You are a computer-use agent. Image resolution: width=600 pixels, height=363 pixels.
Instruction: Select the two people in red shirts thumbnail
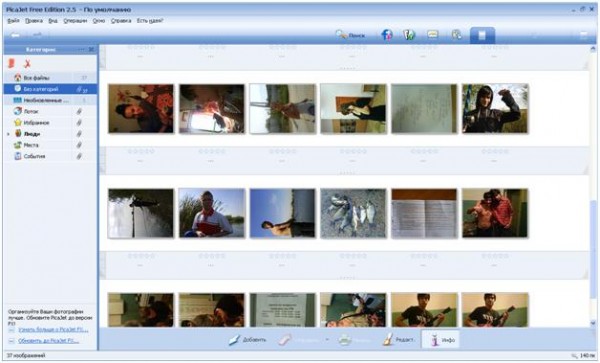495,213
